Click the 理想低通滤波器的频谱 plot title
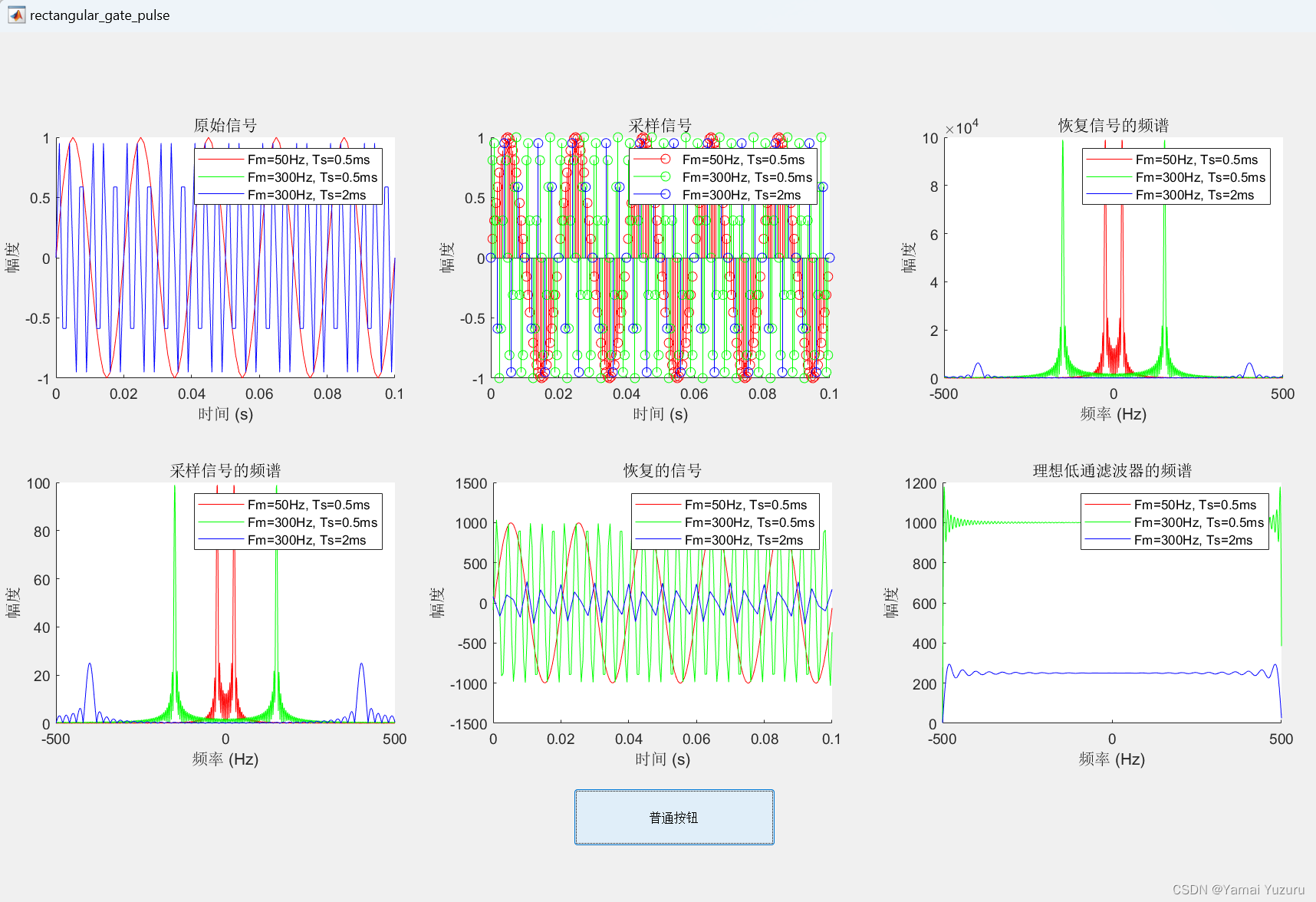This screenshot has width=1316, height=902. point(1111,470)
